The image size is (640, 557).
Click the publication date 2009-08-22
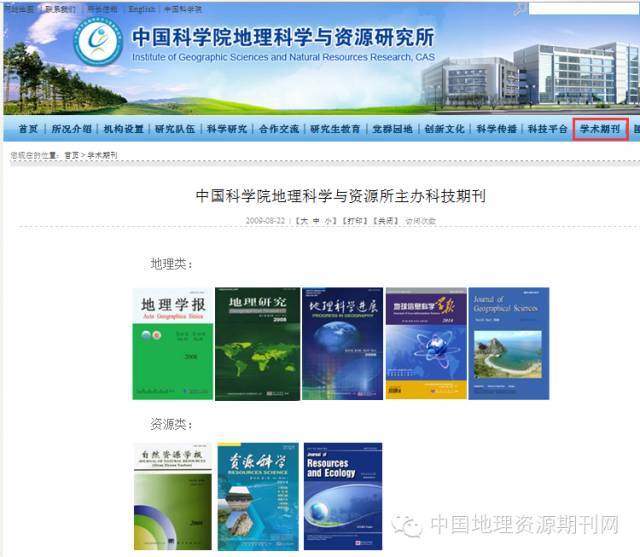pyautogui.click(x=265, y=221)
